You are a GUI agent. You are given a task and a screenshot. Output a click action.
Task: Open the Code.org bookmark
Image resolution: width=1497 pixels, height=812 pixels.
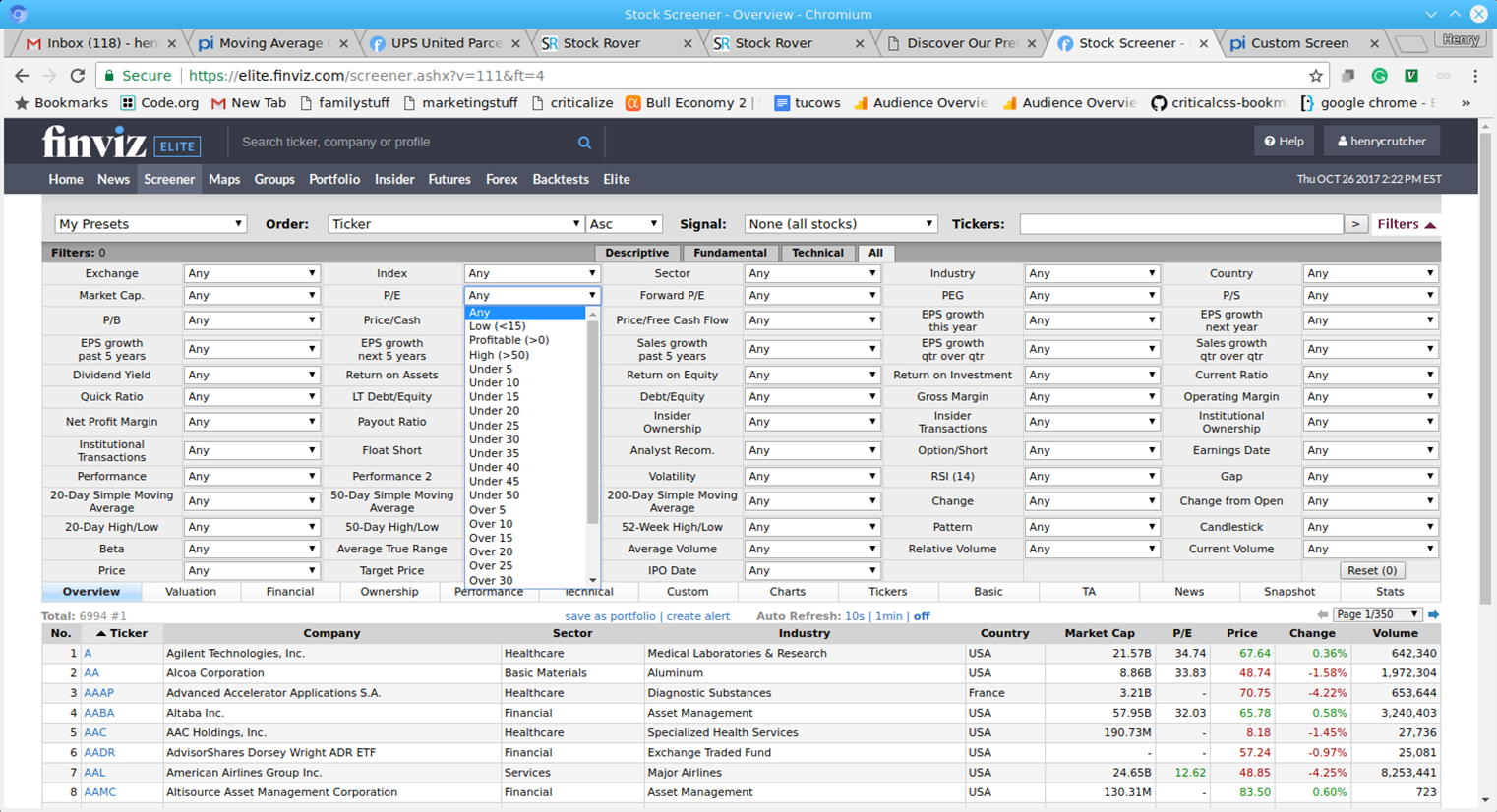pyautogui.click(x=159, y=102)
